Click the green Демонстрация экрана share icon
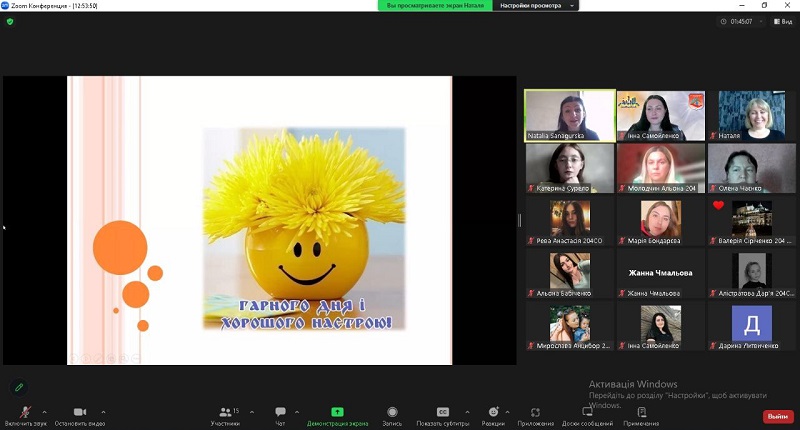800x430 pixels. coord(337,412)
